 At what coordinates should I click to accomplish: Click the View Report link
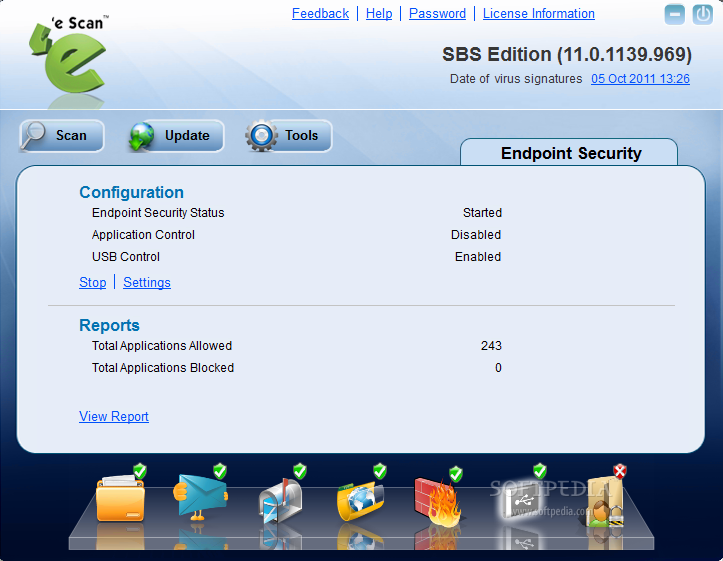(x=114, y=416)
